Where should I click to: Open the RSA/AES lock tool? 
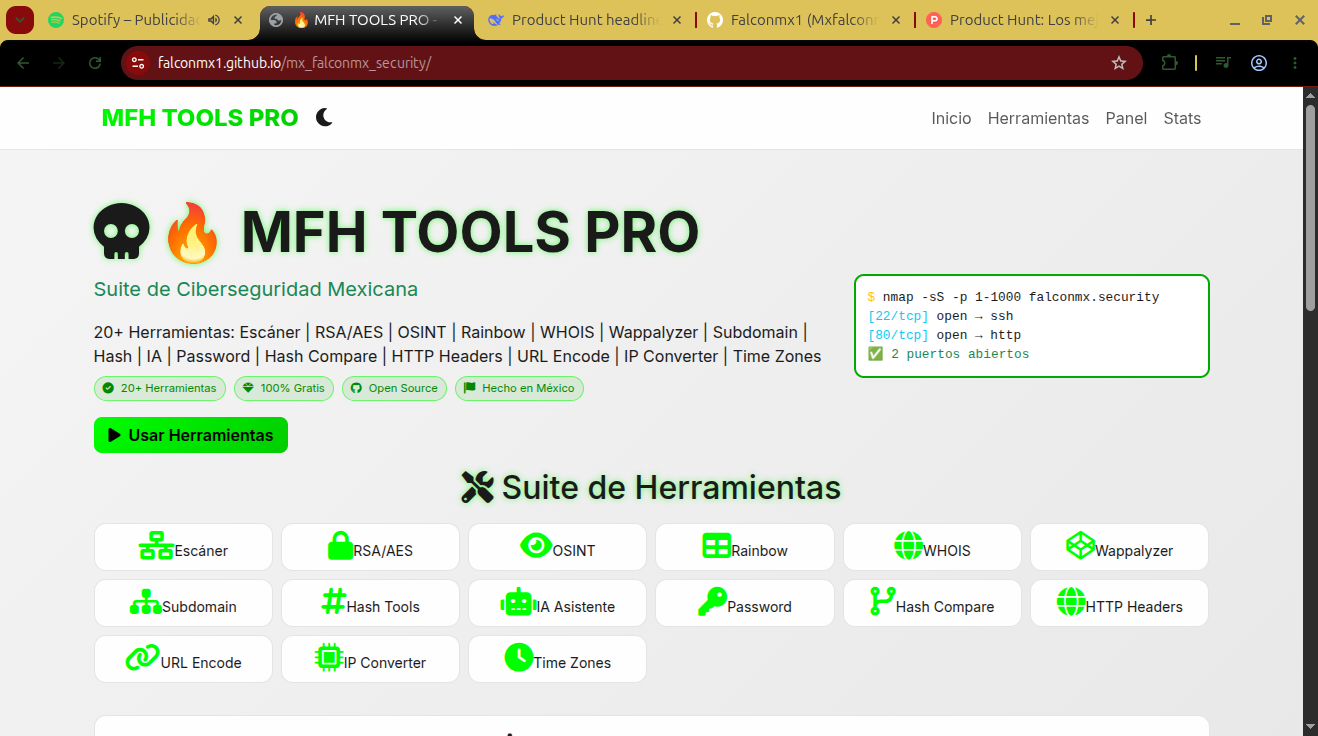click(x=370, y=547)
